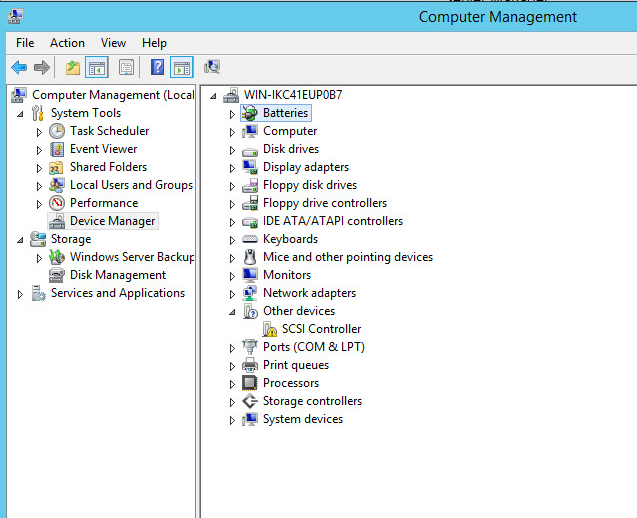Toggle Show/Hide Console Tree toolbar icon
The height and width of the screenshot is (518, 637).
97,67
